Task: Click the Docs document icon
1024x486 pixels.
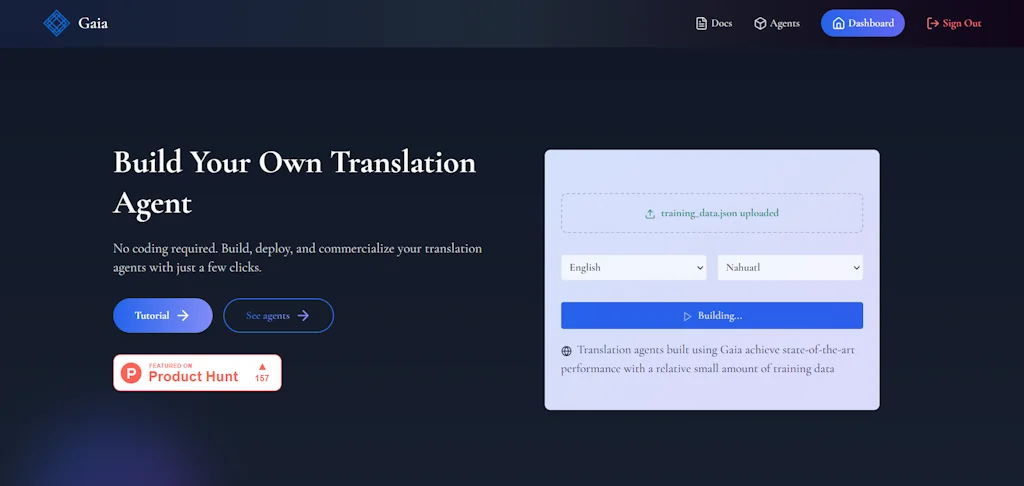Action: coord(701,23)
